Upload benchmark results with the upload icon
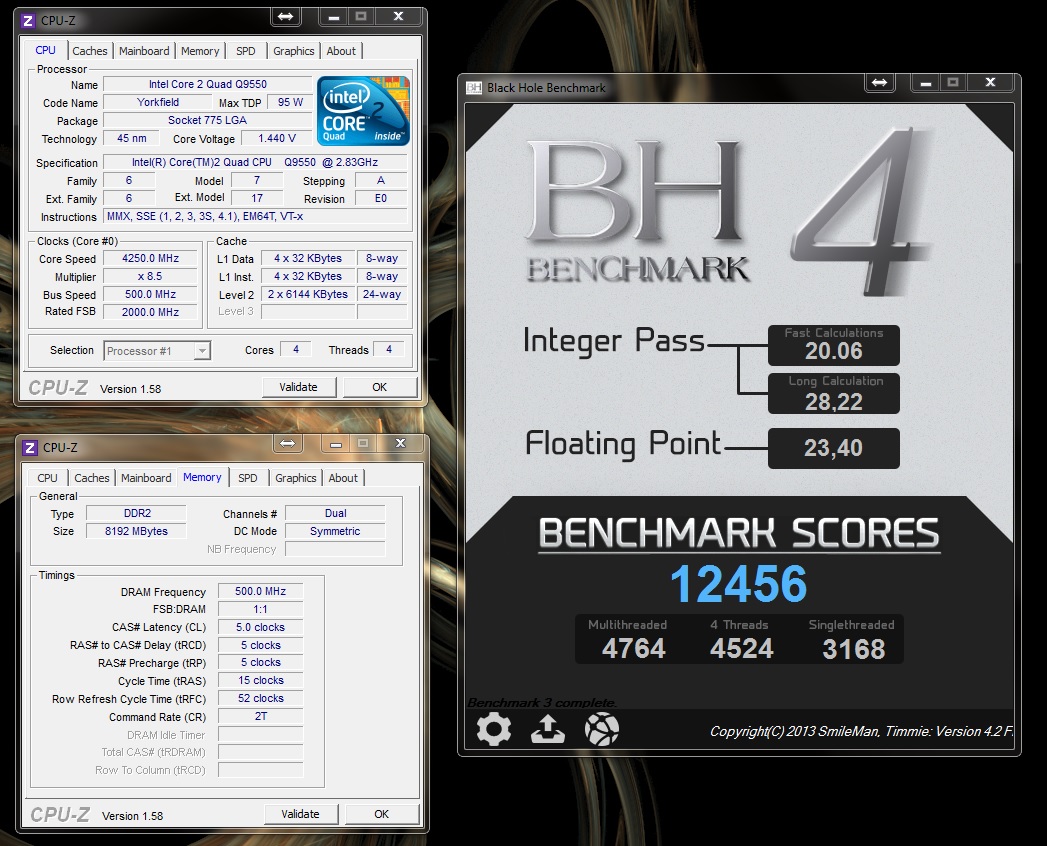 tap(548, 729)
